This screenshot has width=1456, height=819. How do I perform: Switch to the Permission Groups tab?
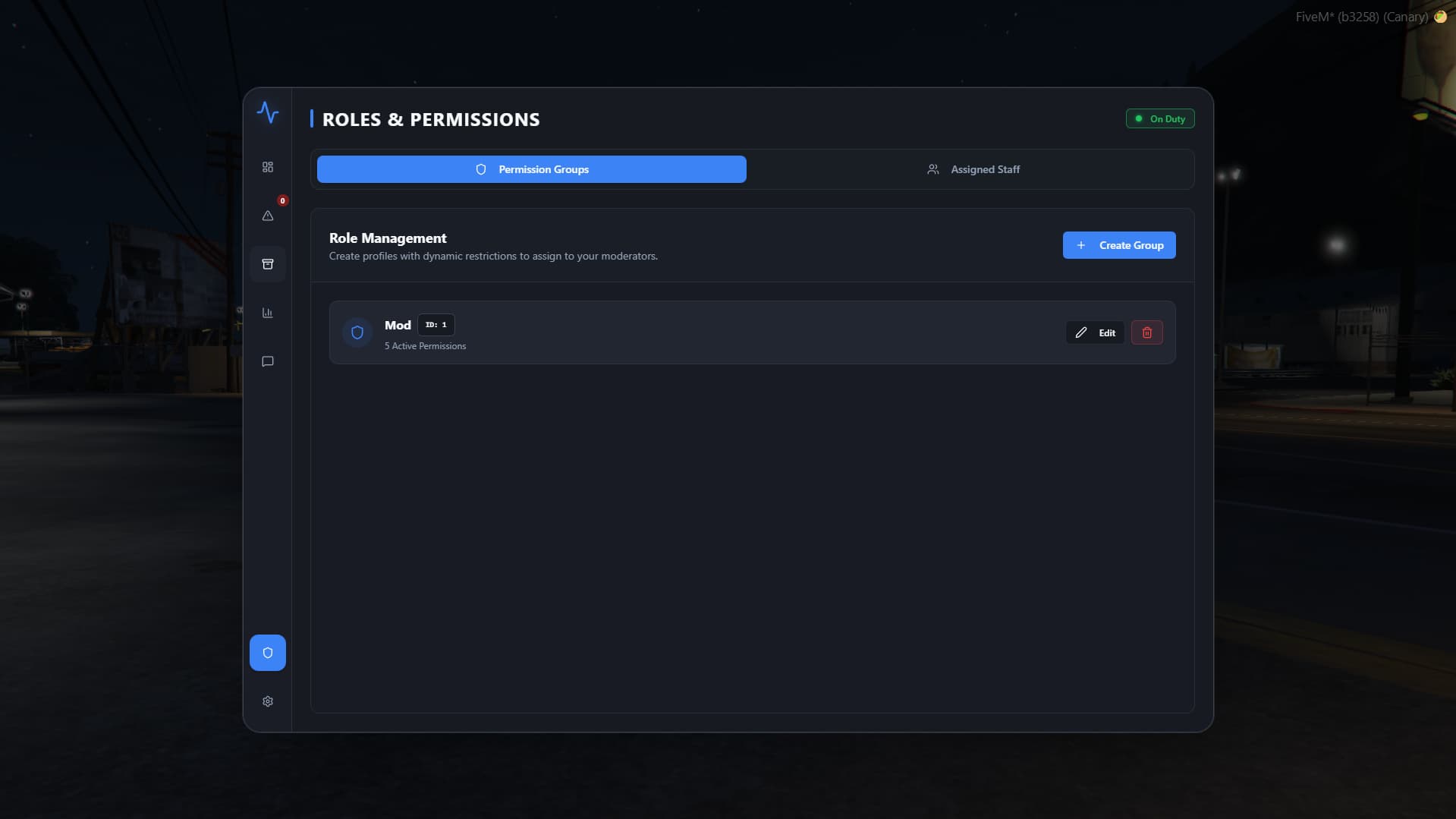coord(532,169)
